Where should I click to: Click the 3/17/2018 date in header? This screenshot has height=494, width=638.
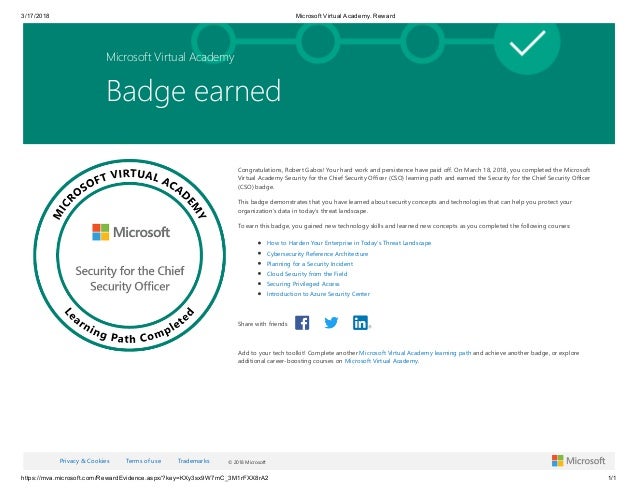tap(35, 16)
